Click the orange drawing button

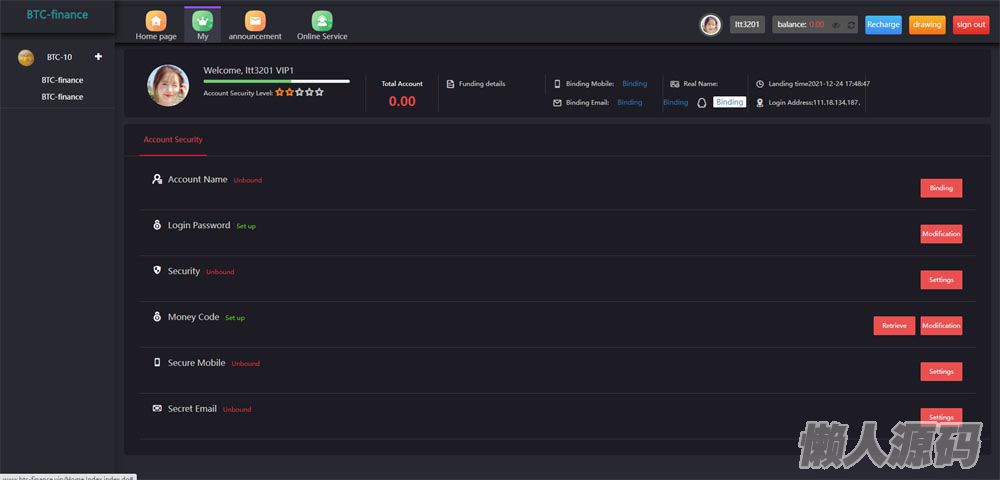point(927,25)
